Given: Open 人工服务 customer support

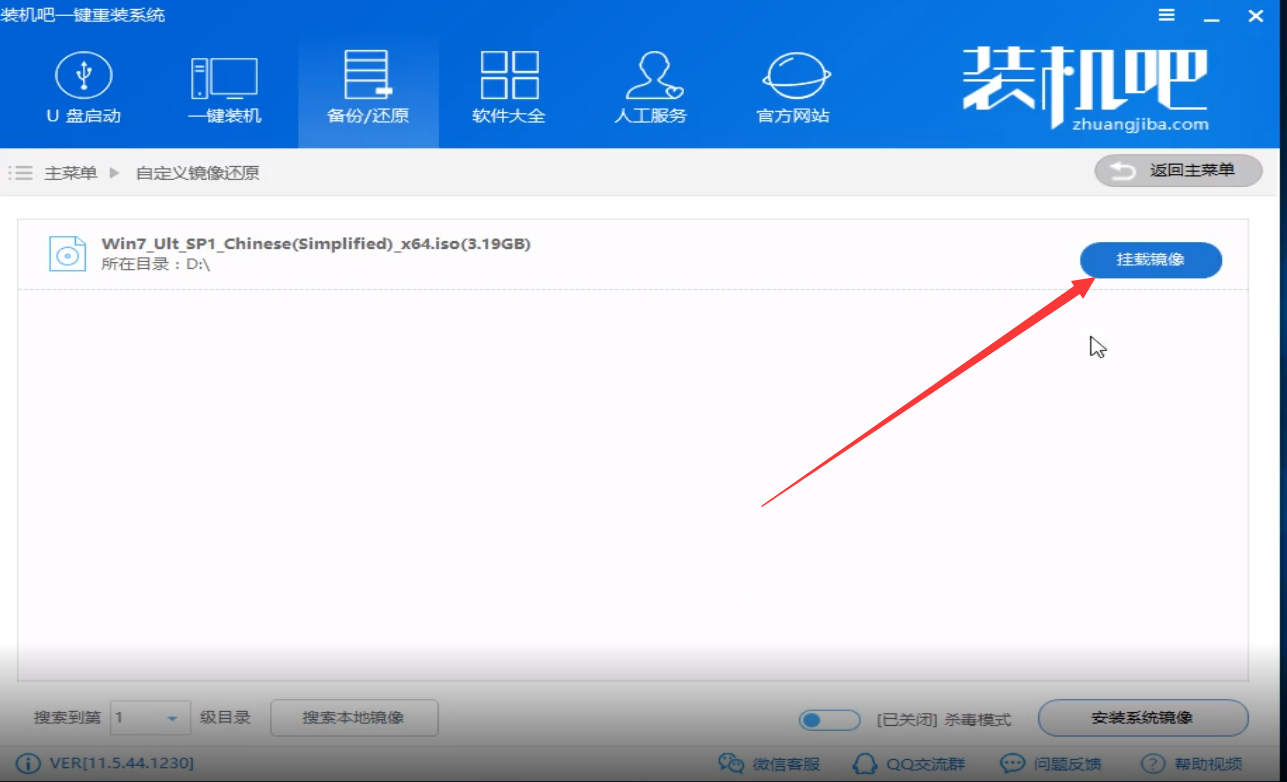Looking at the screenshot, I should pos(651,88).
